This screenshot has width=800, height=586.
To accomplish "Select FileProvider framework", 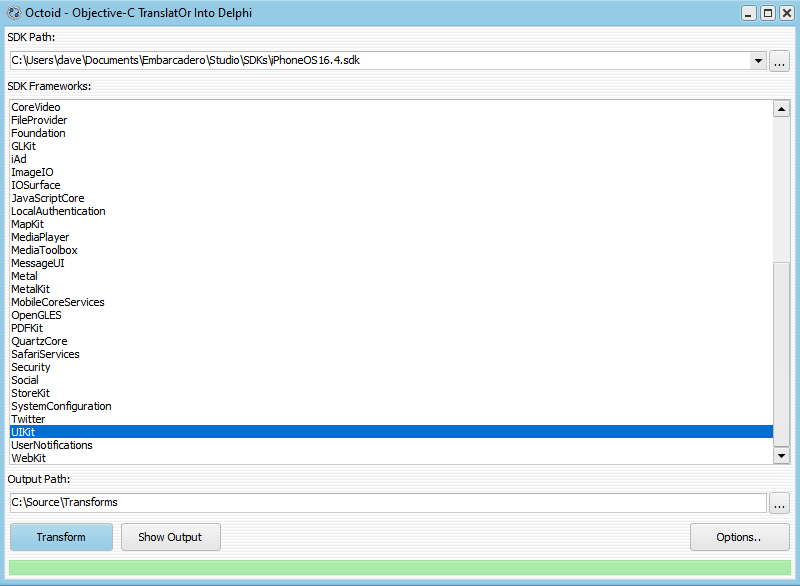I will point(391,120).
